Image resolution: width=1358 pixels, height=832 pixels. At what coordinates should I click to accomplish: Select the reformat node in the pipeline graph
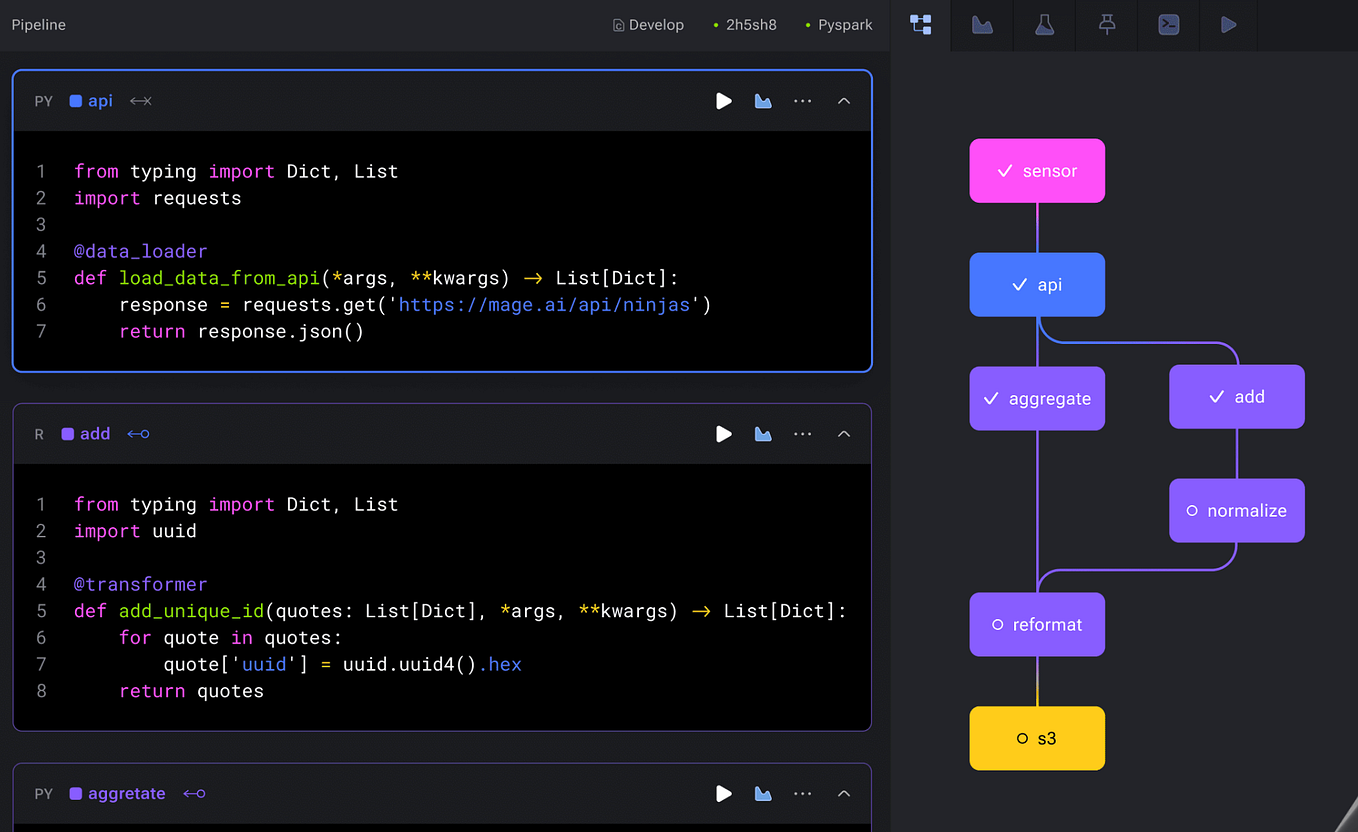coord(1037,624)
